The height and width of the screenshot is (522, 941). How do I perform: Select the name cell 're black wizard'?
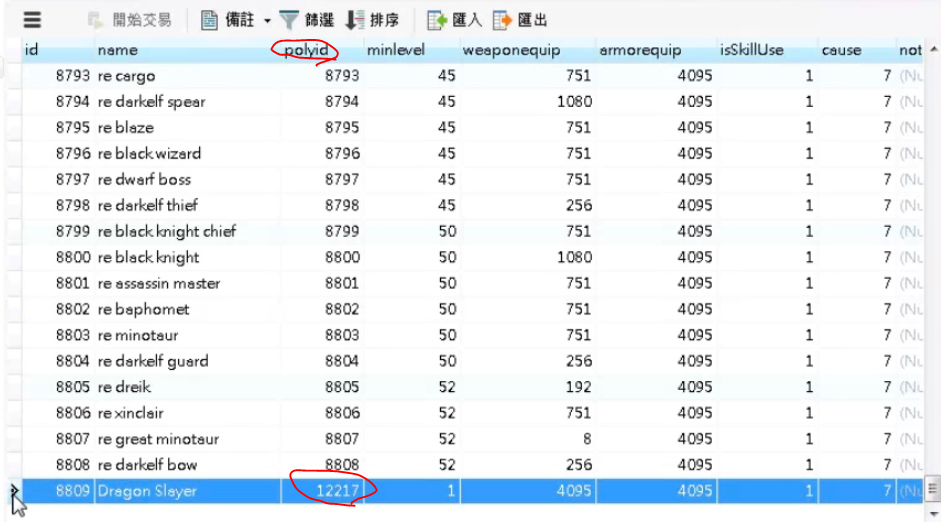(187, 153)
